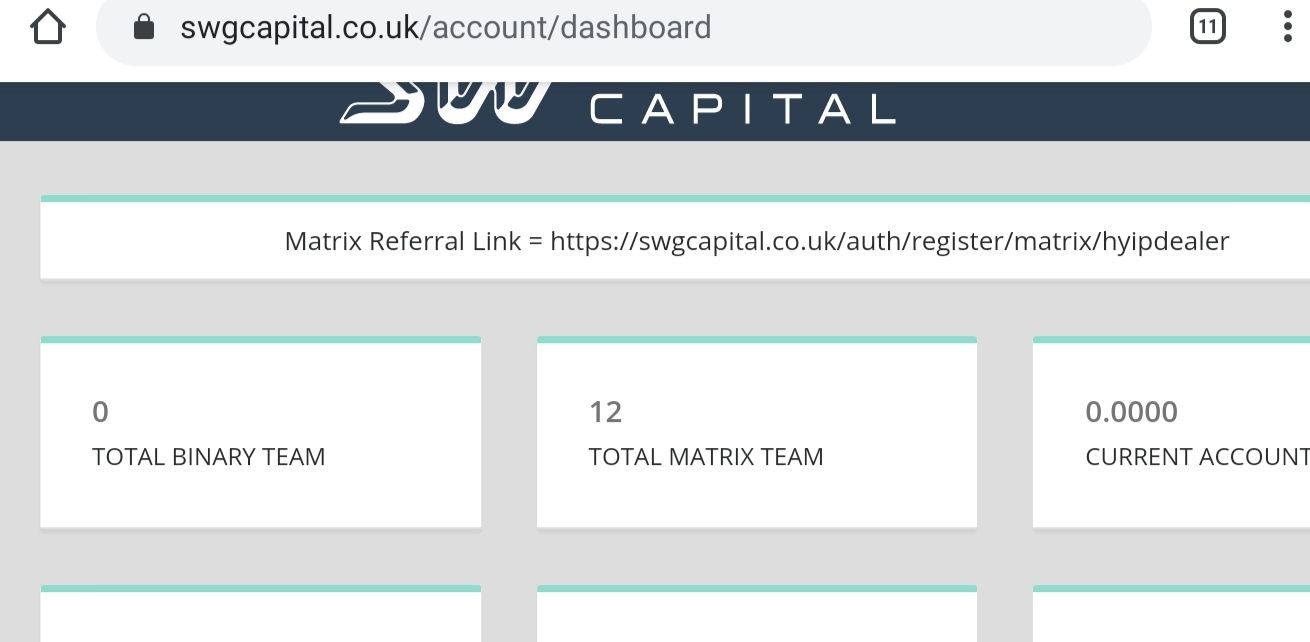Screen dimensions: 1310x642
Task: Focus the swgcapital.co.uk address bar URL
Action: coord(445,27)
